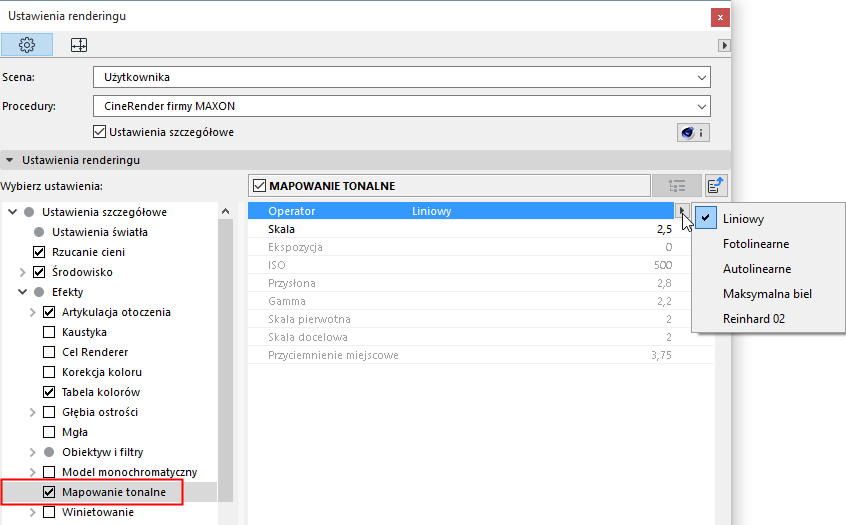The width and height of the screenshot is (846, 525).
Task: Open the gear settings tab
Action: click(x=27, y=45)
